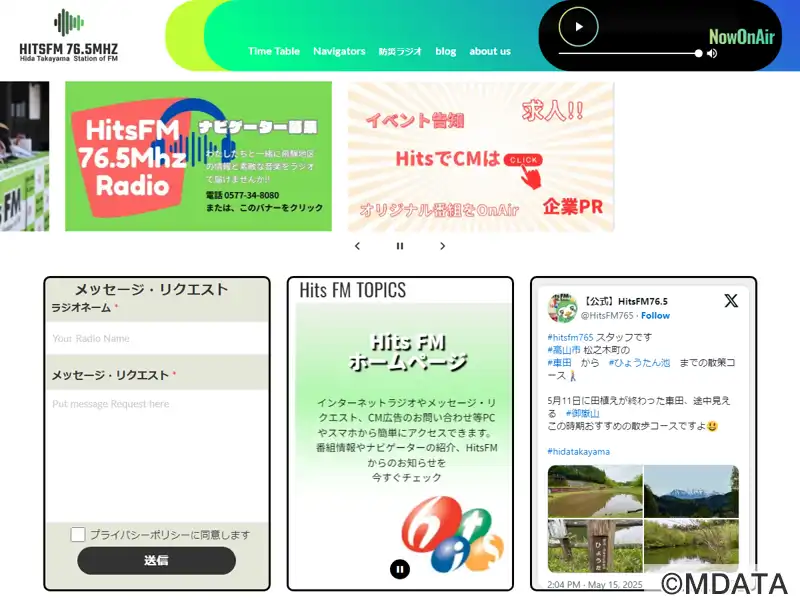Open the #hidatakayama hashtag link
800x600 pixels.
pos(579,452)
